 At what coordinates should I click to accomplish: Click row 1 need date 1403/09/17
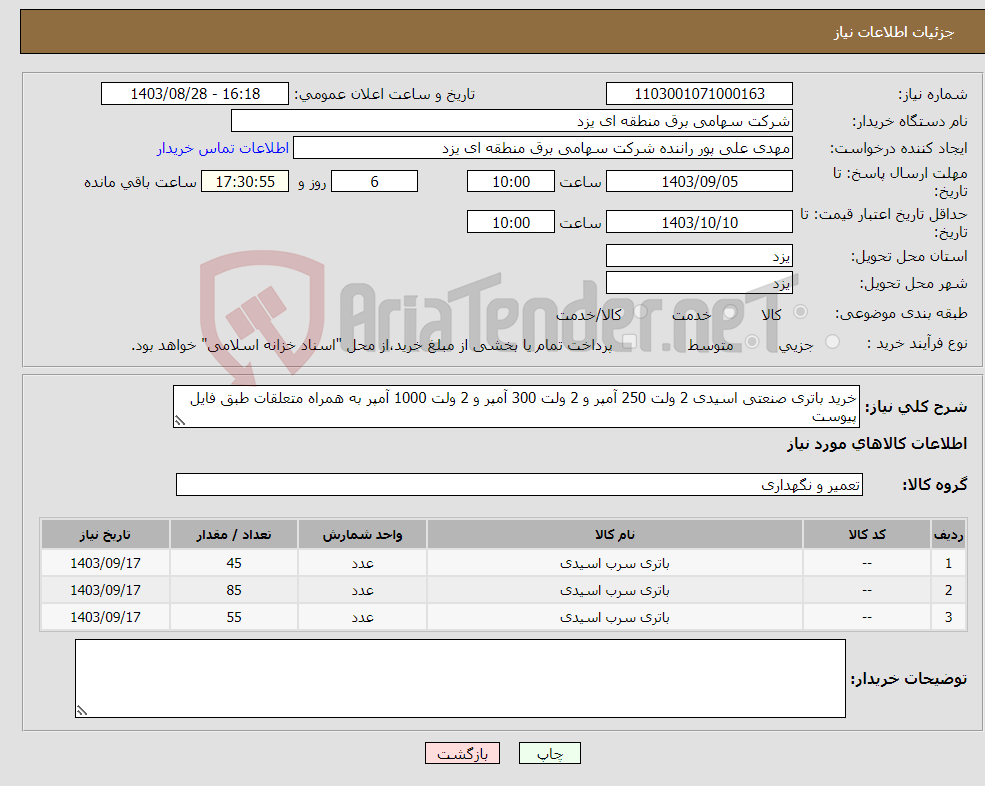(106, 564)
